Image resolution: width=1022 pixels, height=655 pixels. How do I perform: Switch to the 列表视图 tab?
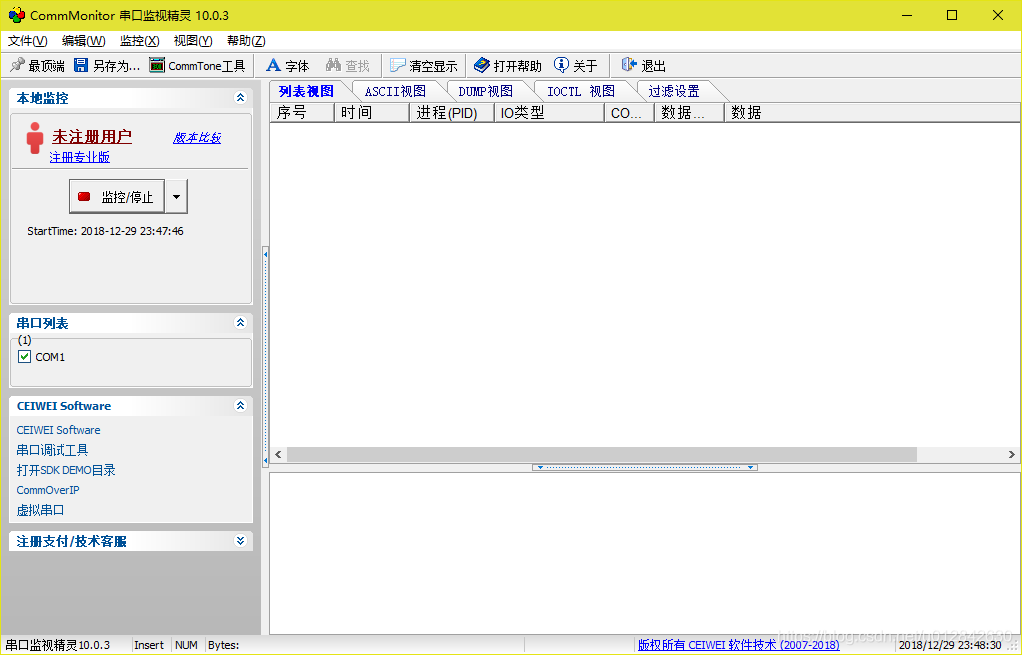tap(306, 91)
